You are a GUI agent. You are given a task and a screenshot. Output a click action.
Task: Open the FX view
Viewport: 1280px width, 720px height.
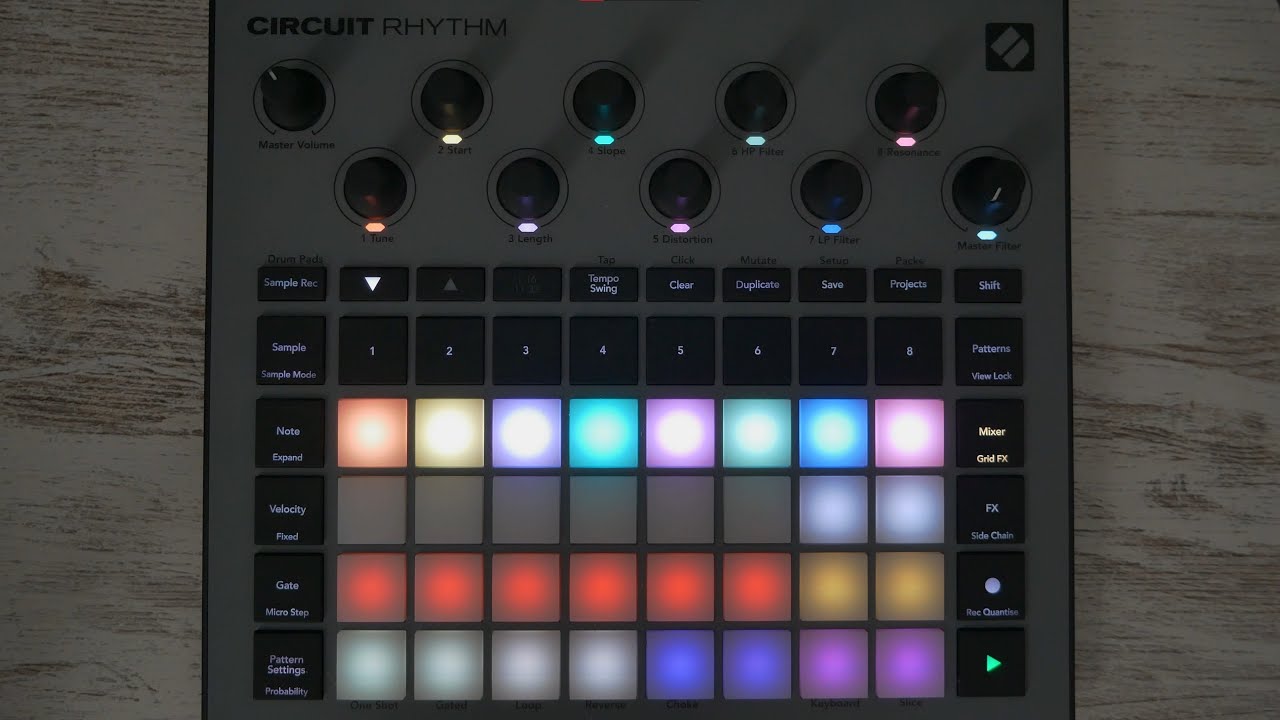(x=991, y=510)
